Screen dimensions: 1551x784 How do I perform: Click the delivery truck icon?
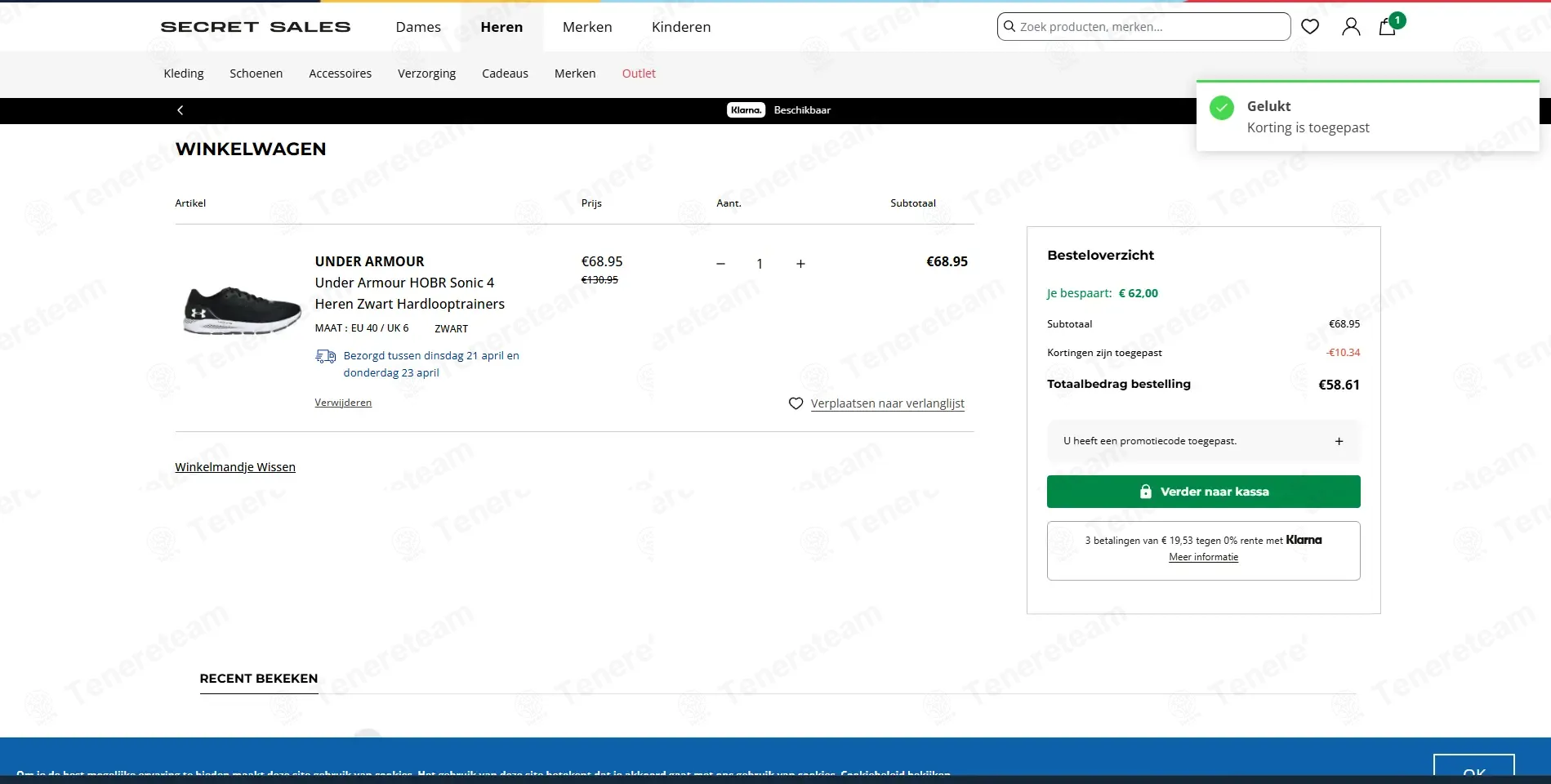point(326,356)
